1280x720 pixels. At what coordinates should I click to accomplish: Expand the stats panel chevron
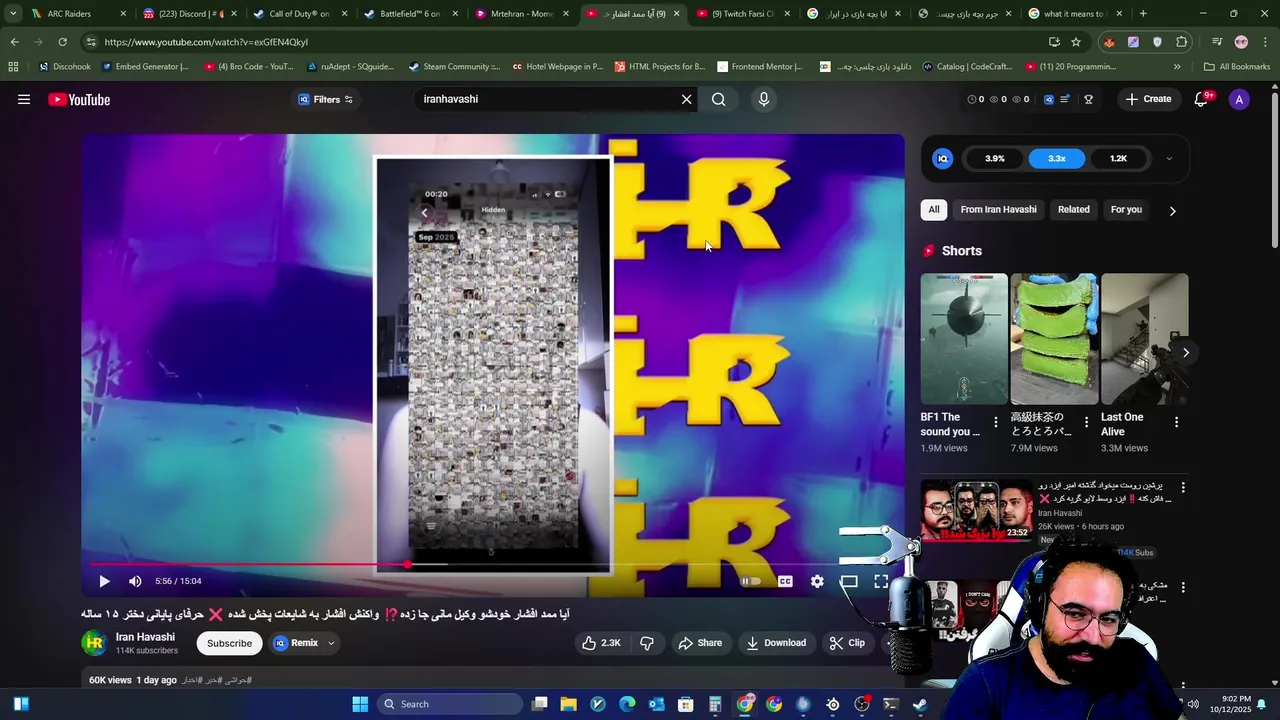pos(1169,158)
